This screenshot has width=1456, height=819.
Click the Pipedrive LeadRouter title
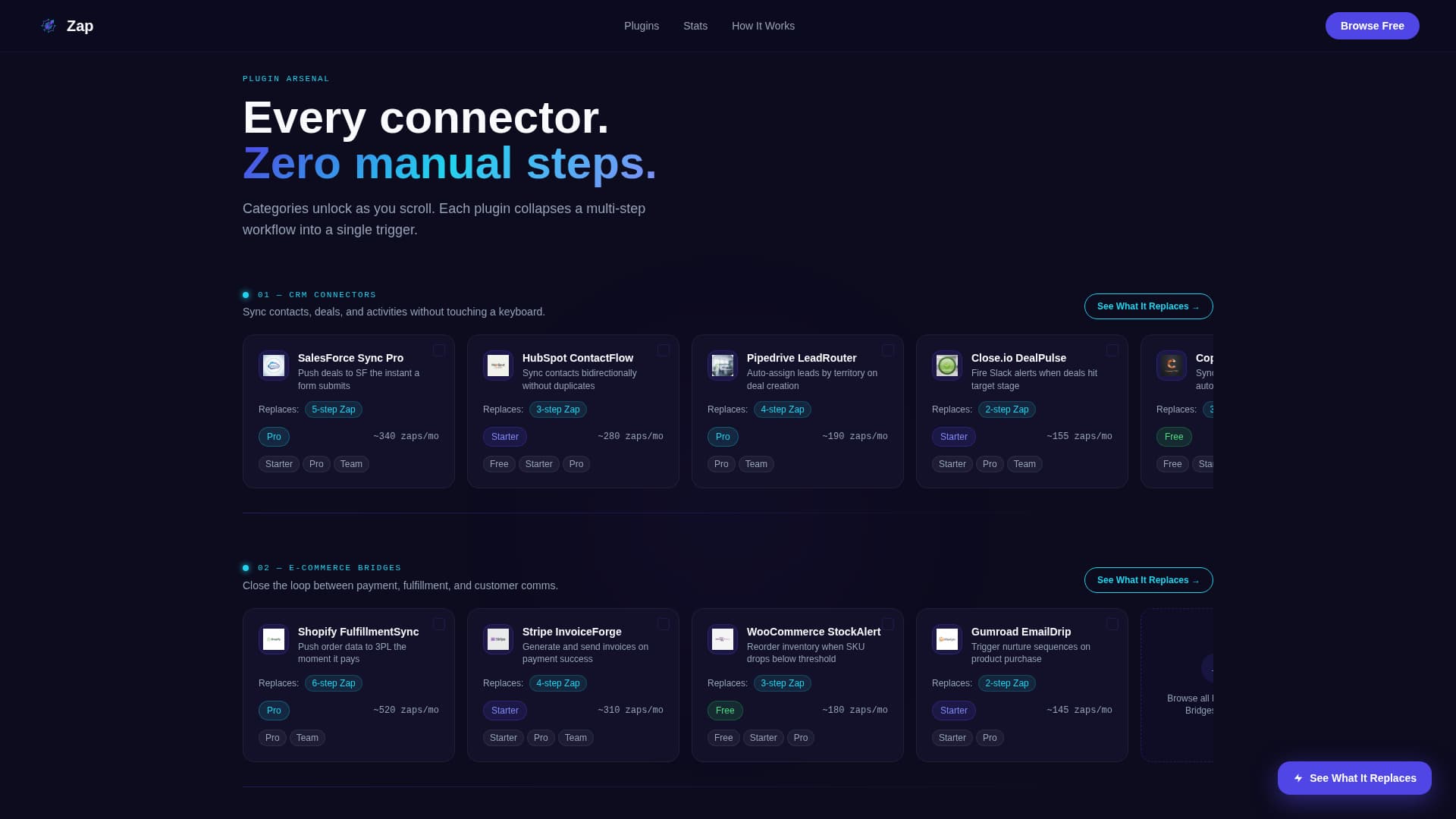click(x=802, y=358)
